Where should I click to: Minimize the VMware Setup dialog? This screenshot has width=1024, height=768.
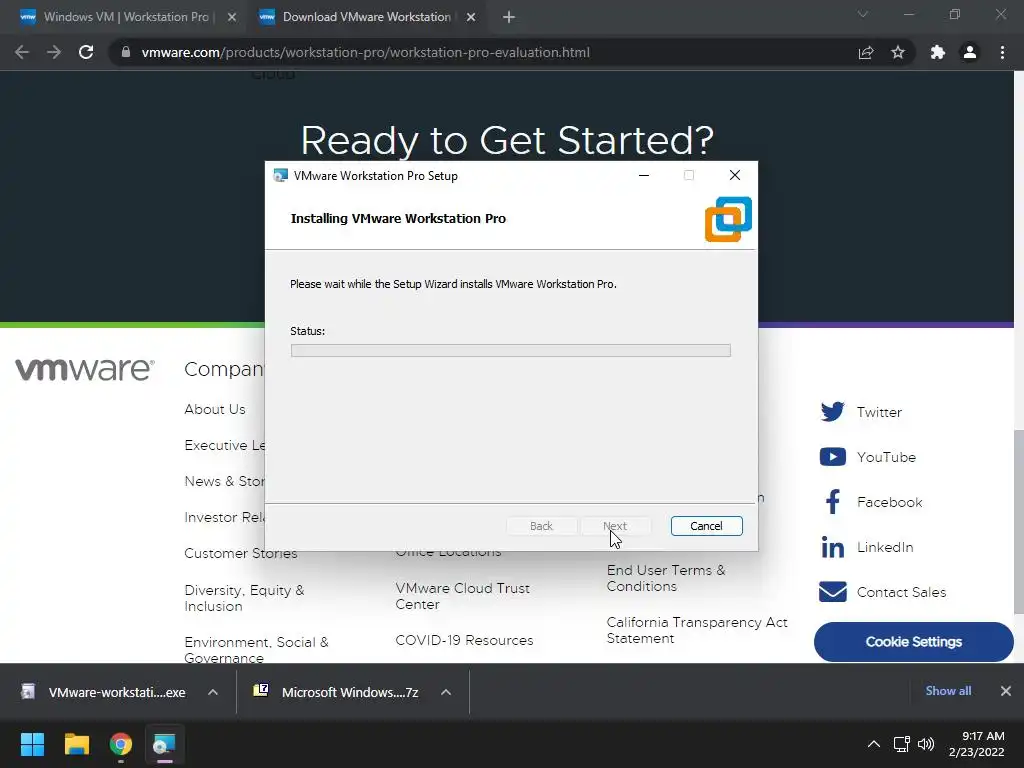pos(644,175)
